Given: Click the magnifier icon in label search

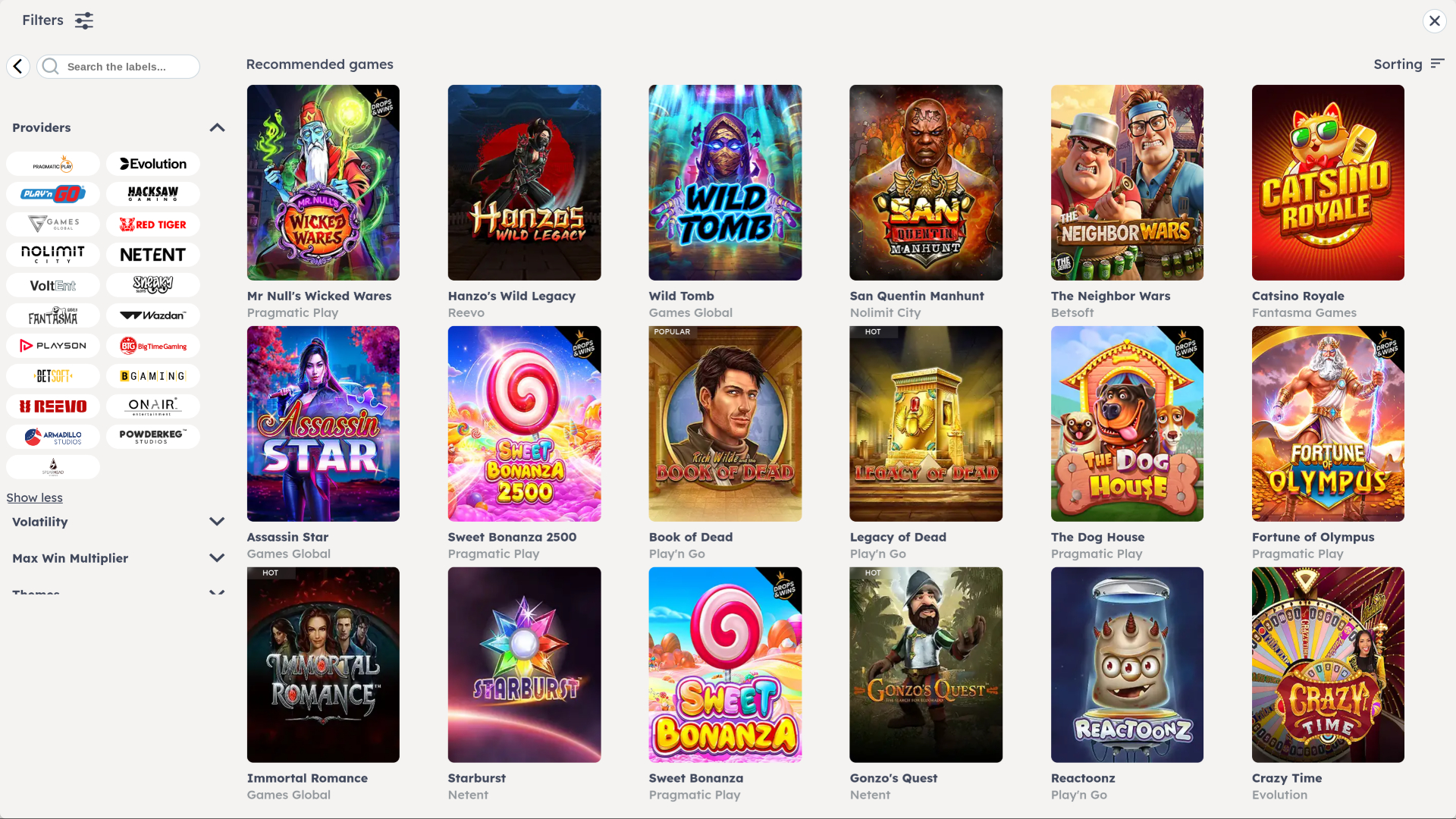Looking at the screenshot, I should click(x=51, y=67).
